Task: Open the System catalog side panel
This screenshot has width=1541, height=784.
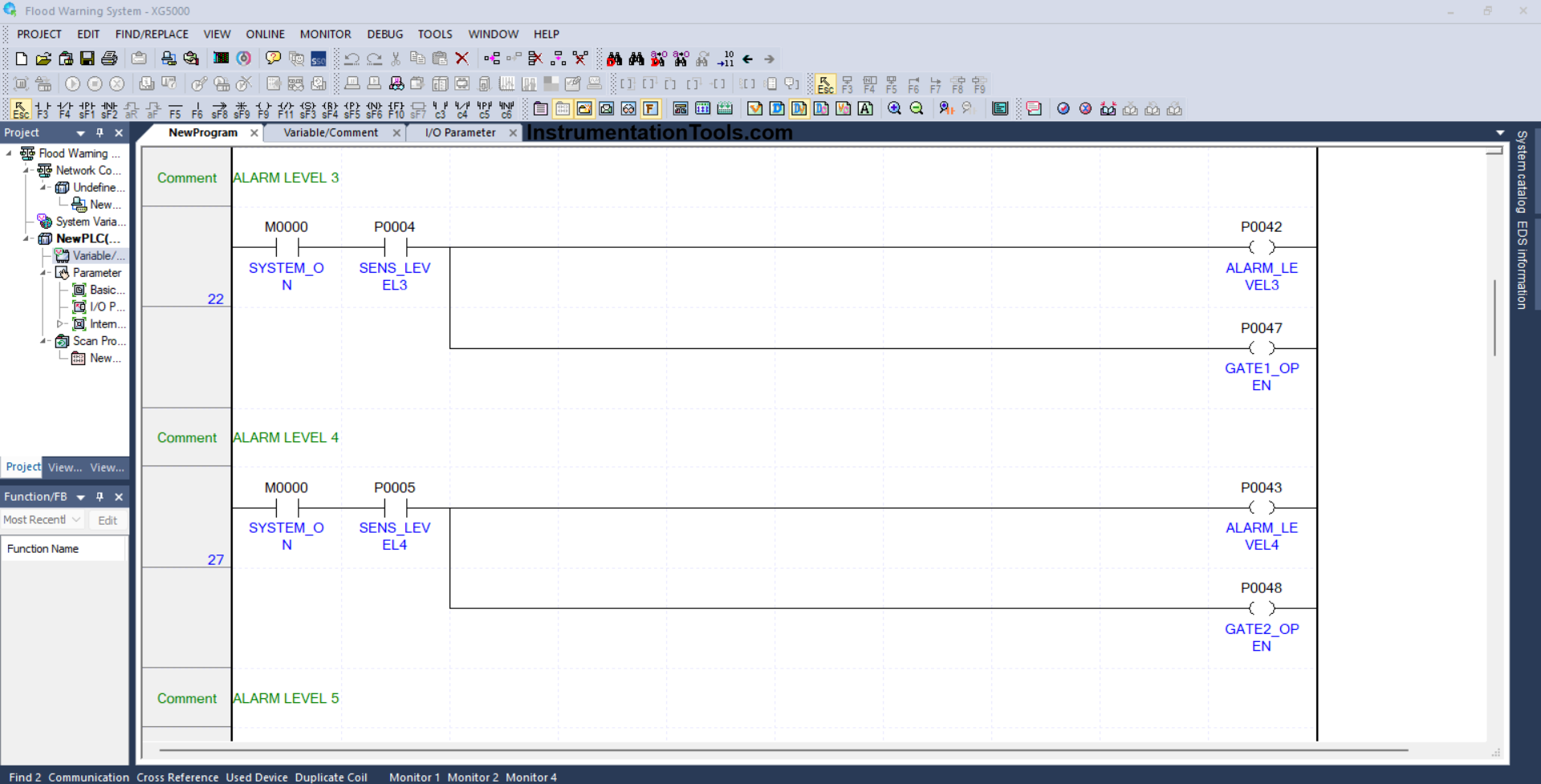Action: tap(1522, 171)
